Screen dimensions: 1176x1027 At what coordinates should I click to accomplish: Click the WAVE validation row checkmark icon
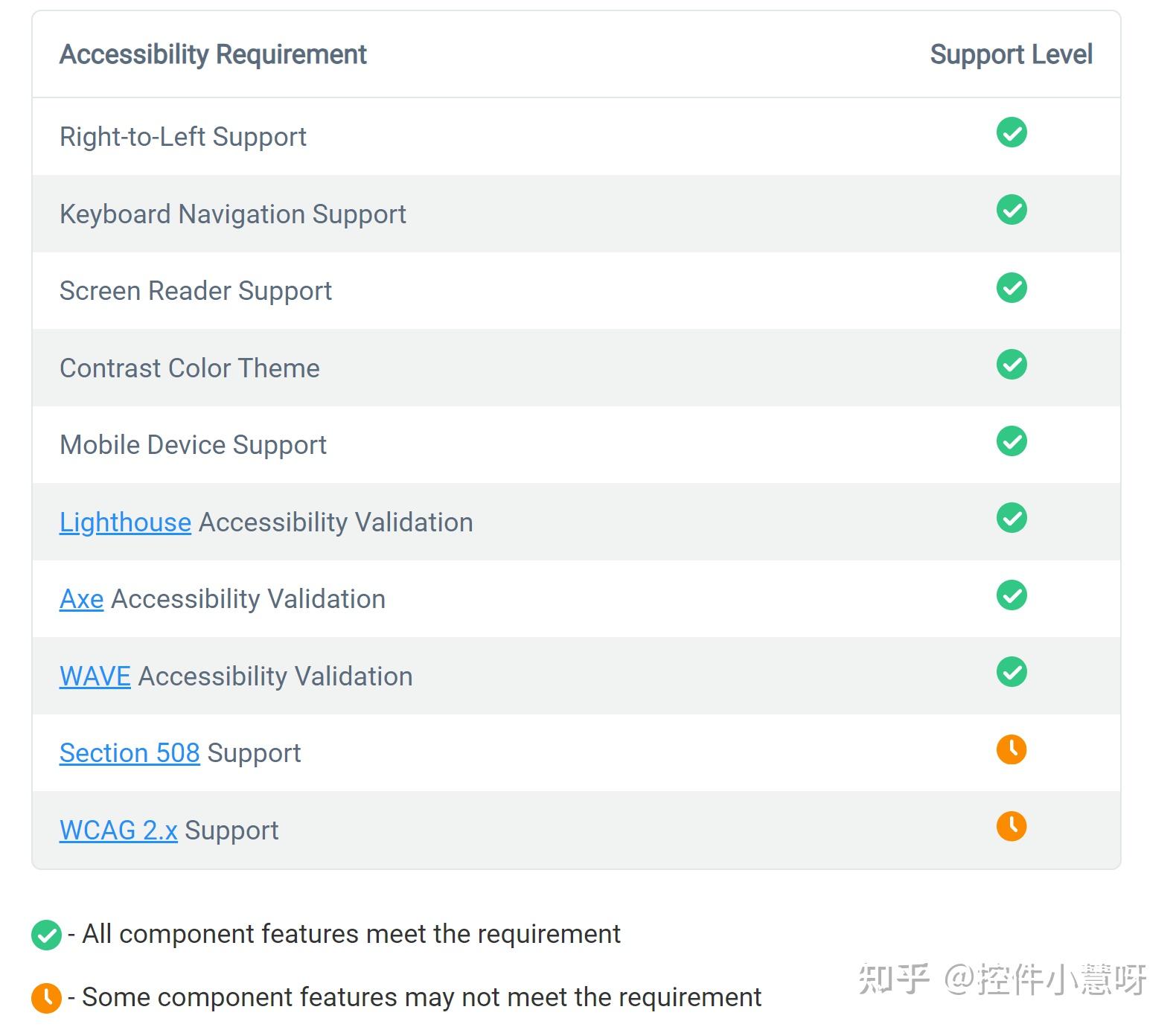point(1011,672)
